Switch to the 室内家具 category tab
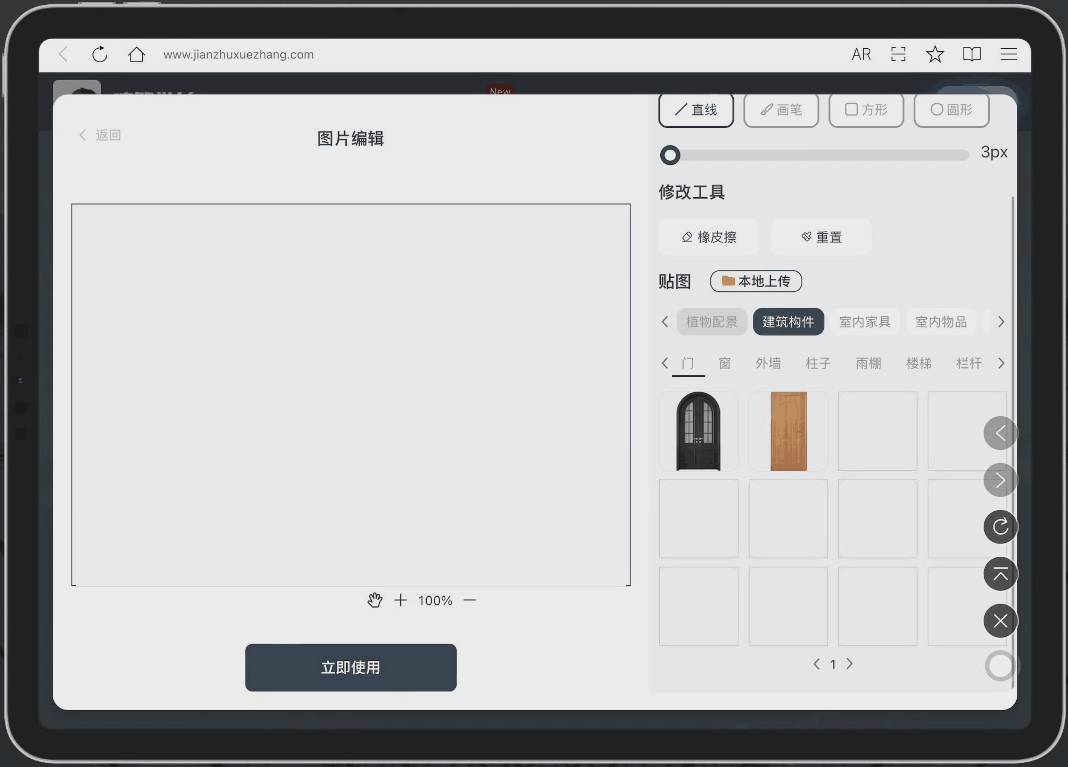The image size is (1068, 767). pos(864,321)
